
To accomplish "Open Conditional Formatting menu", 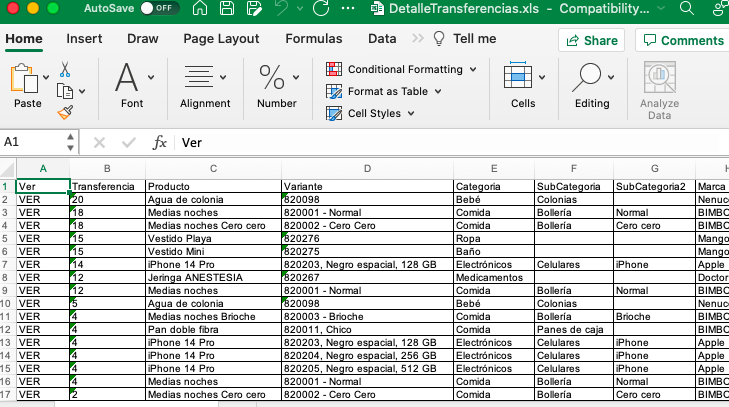I will [401, 69].
